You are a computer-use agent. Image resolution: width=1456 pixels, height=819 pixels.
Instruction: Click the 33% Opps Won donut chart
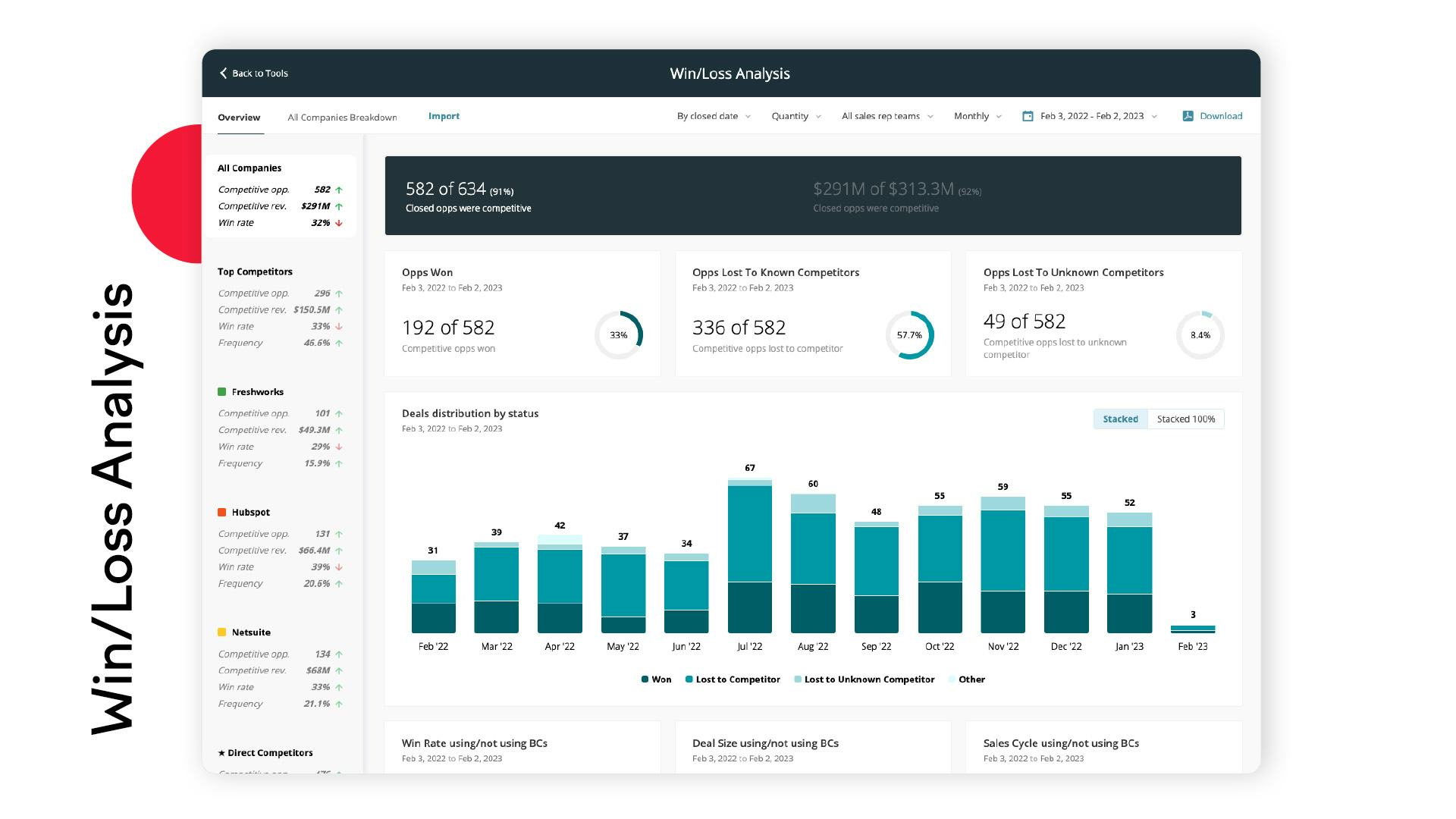point(619,334)
